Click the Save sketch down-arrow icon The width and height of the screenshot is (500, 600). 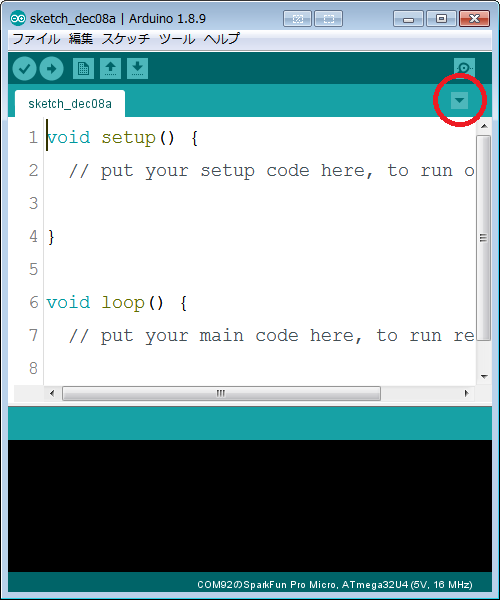[x=137, y=68]
